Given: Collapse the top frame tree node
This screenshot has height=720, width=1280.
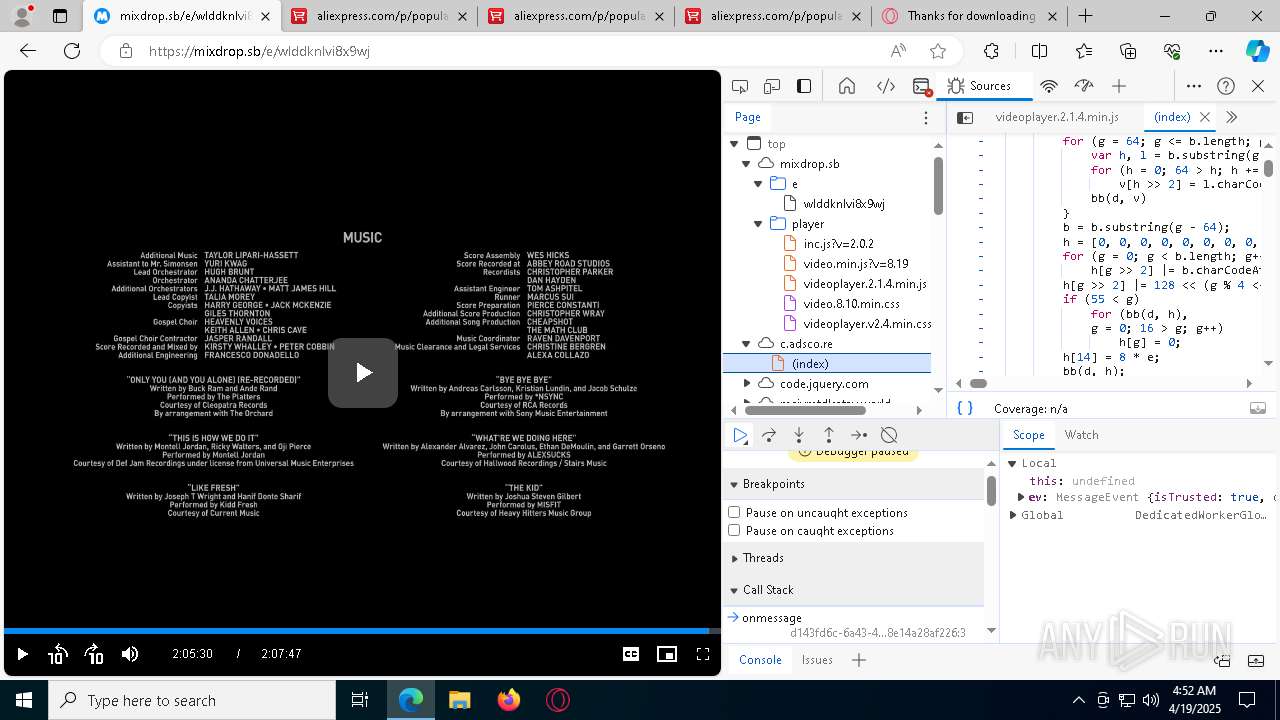Looking at the screenshot, I should tap(734, 144).
